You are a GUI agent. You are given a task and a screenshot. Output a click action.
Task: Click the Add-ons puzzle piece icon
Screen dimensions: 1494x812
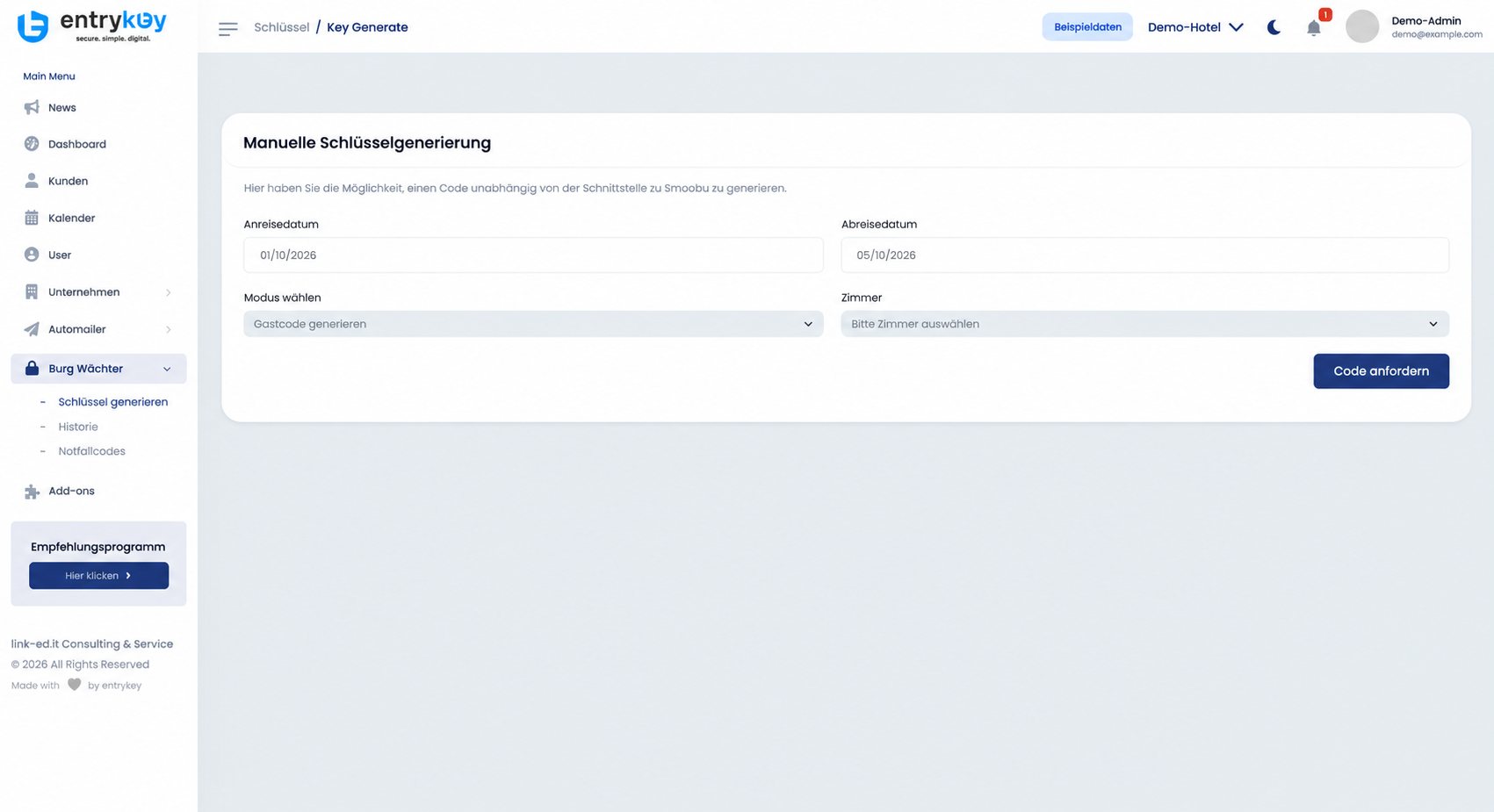[32, 492]
